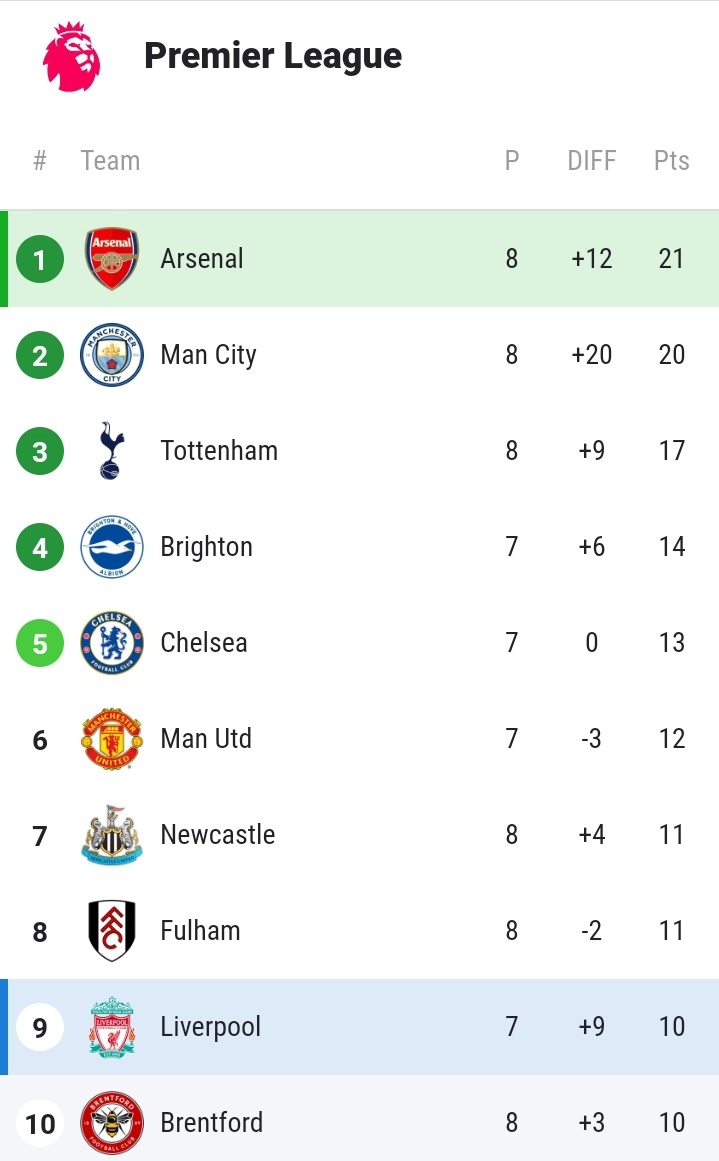This screenshot has width=719, height=1161.
Task: Click the rank 5 light green badge
Action: tap(40, 643)
